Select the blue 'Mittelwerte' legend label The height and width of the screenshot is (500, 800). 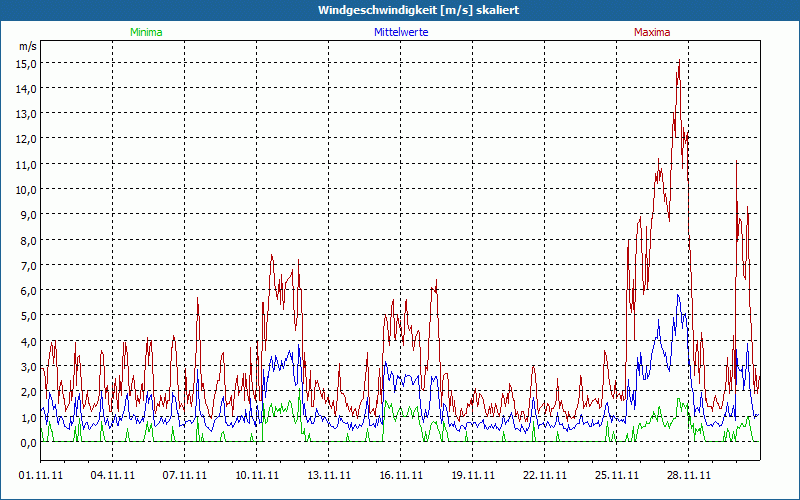pyautogui.click(x=401, y=32)
